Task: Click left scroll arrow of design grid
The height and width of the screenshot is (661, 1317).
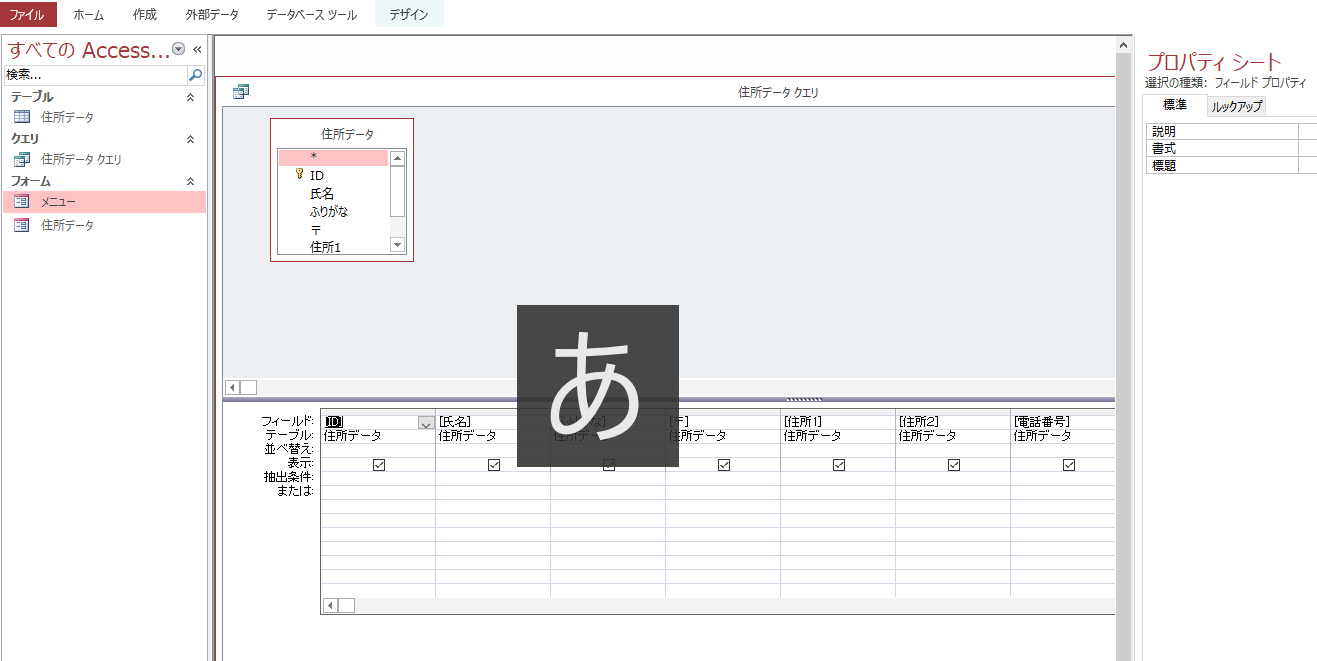Action: (x=330, y=605)
